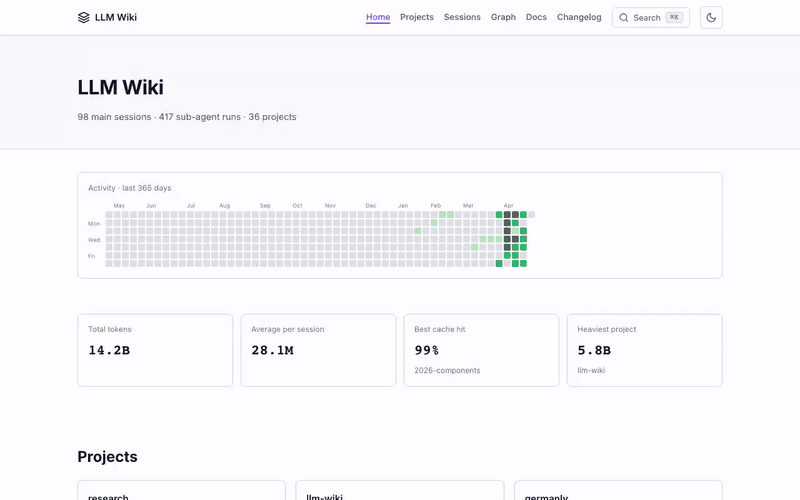Click the 2026-components label

(447, 370)
